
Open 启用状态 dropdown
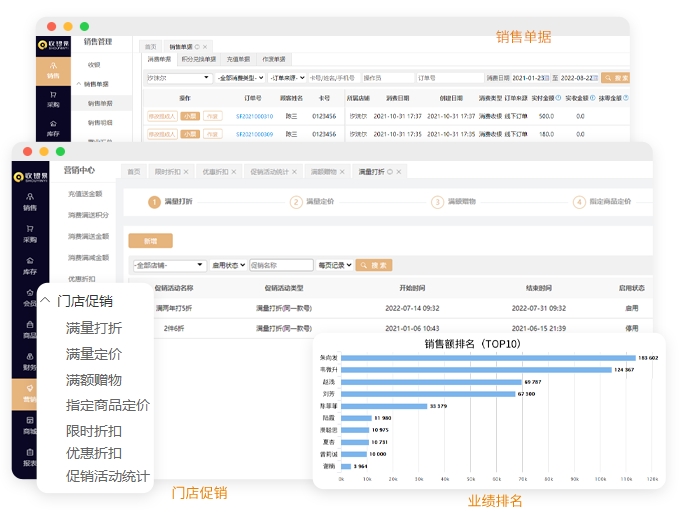click(x=228, y=265)
